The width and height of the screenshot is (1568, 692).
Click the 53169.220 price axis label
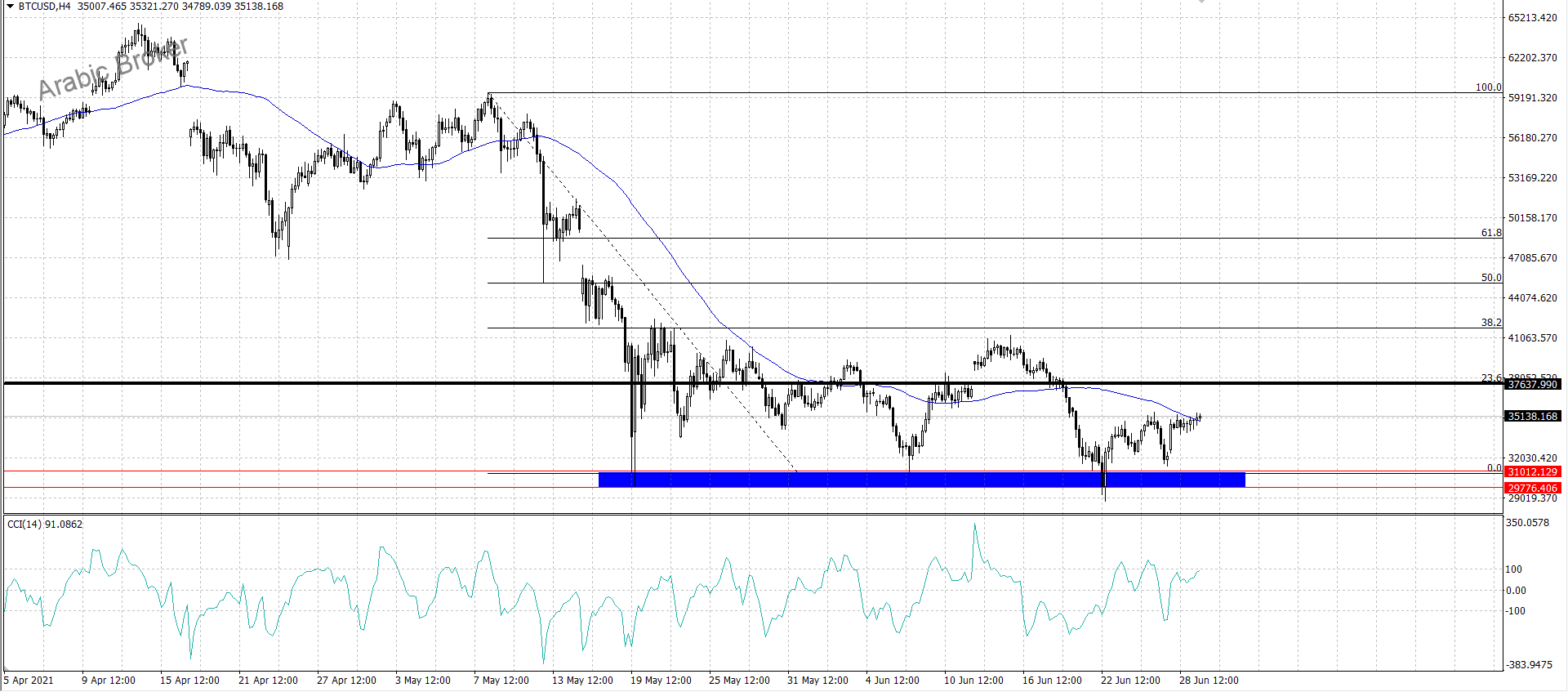click(1532, 177)
